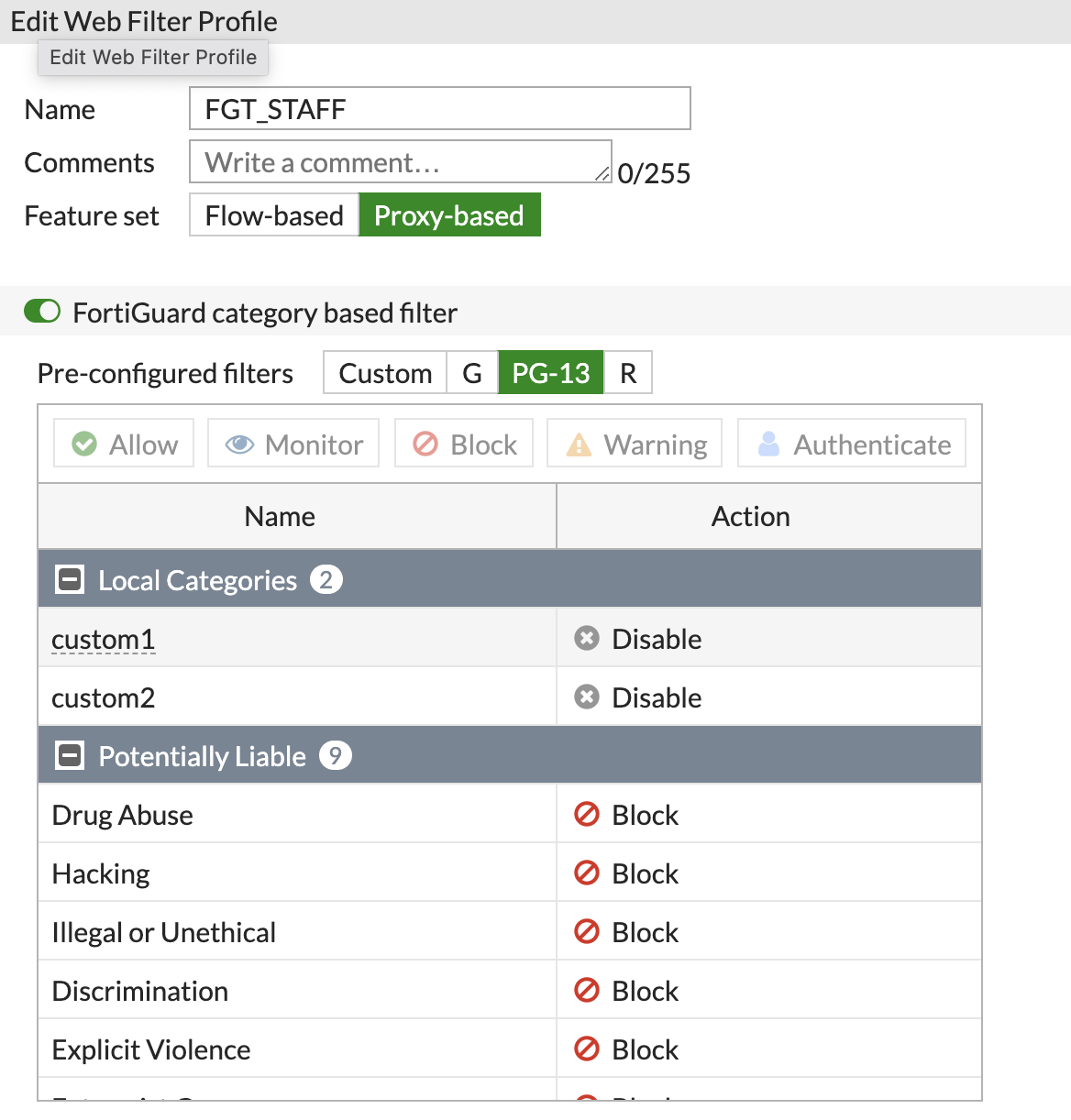Open the custom1 category link
The image size is (1071, 1120).
103,639
